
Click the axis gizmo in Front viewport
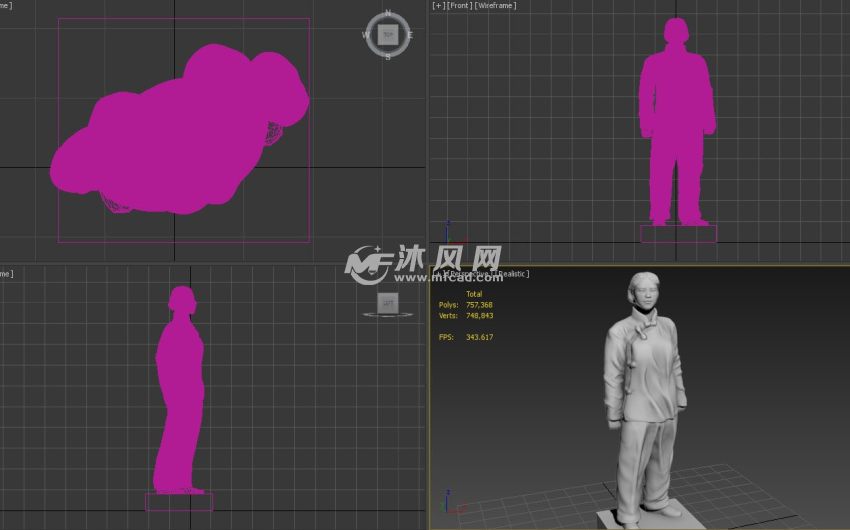(x=447, y=233)
